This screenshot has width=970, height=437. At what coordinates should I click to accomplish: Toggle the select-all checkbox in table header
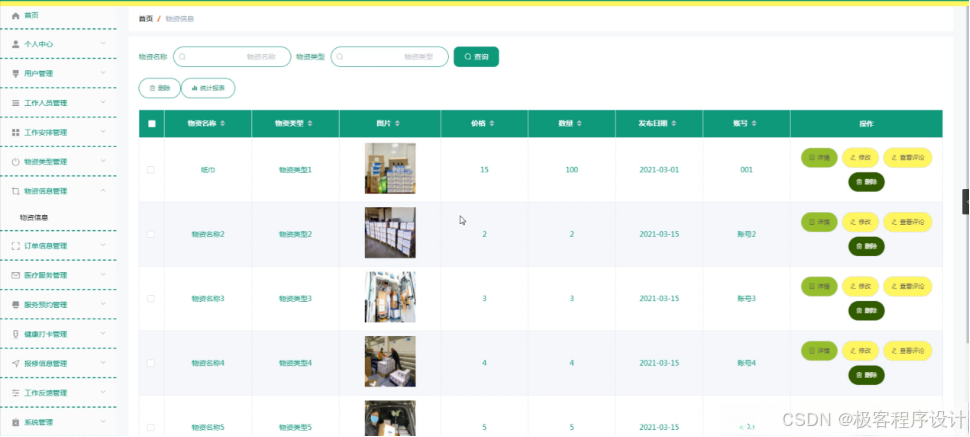(152, 124)
